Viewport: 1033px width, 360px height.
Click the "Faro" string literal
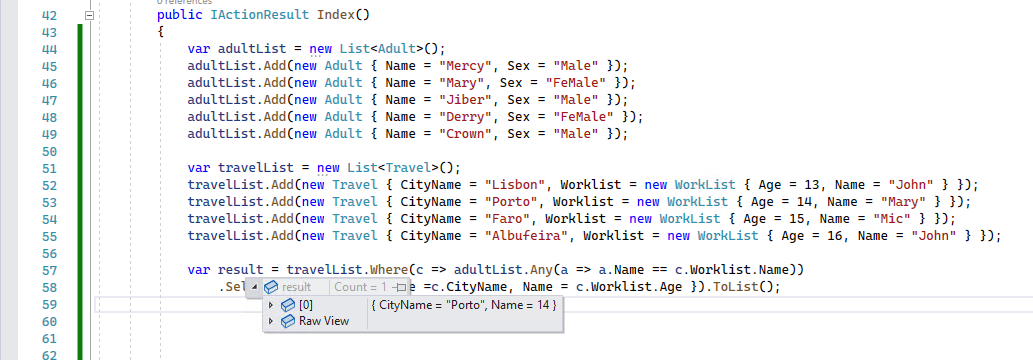point(507,219)
